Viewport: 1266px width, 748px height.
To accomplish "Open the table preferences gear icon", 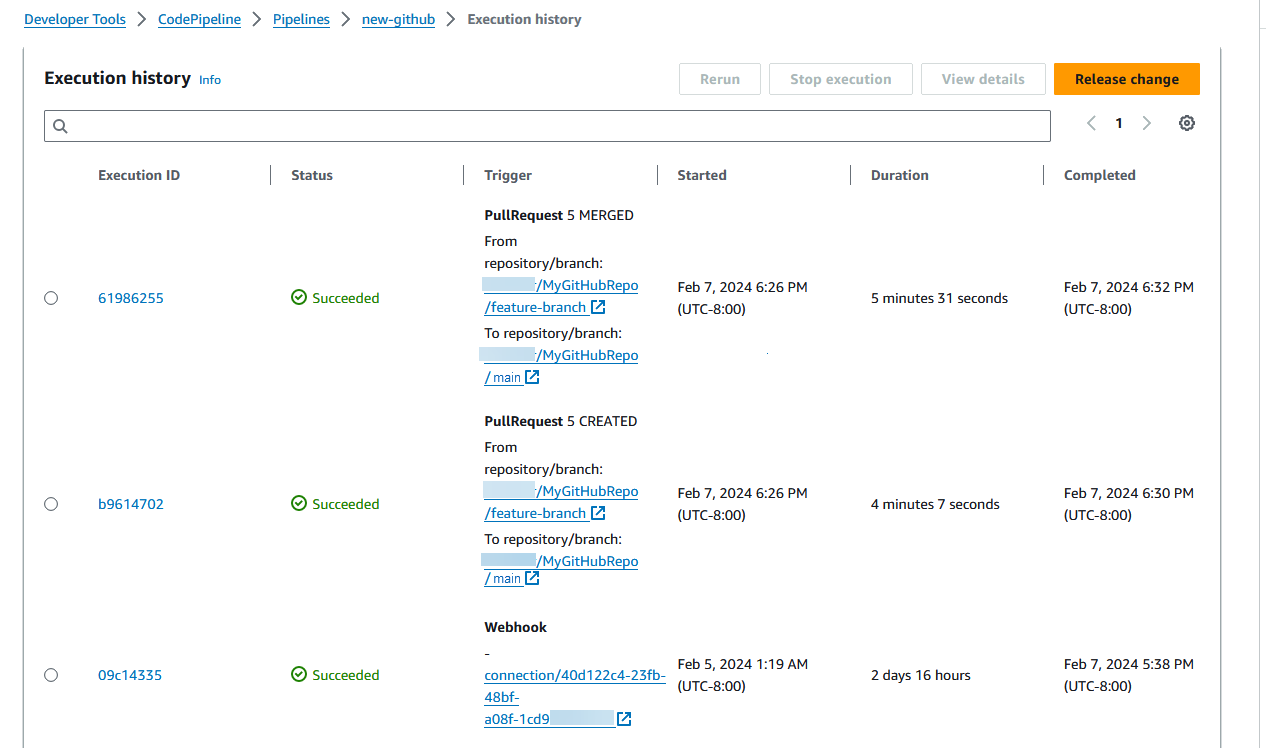I will pos(1187,122).
